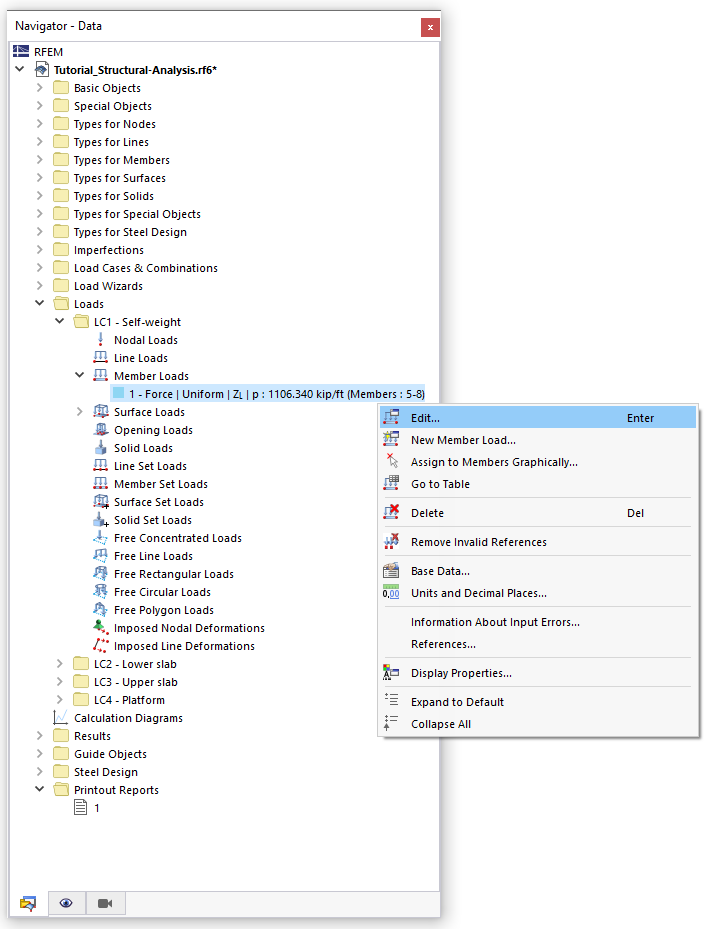Screen dimensions: 707x929
Task: Click the Solid Loads icon
Action: [x=101, y=447]
